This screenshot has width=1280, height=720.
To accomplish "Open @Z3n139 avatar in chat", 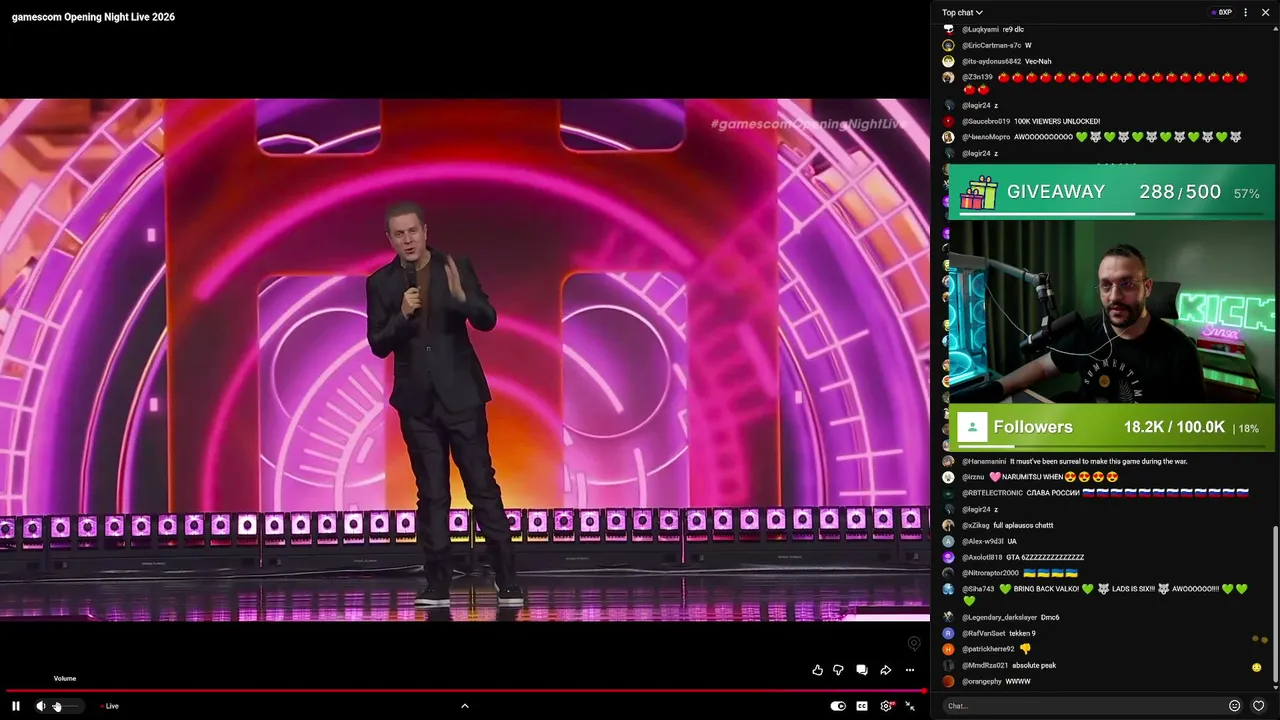I will tap(948, 77).
